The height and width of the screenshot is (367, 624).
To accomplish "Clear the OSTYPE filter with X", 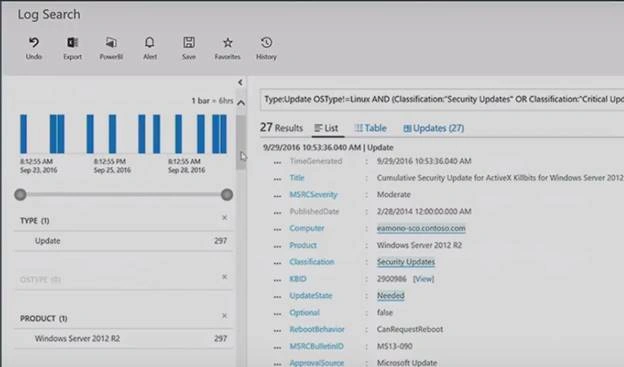I will 224,277.
